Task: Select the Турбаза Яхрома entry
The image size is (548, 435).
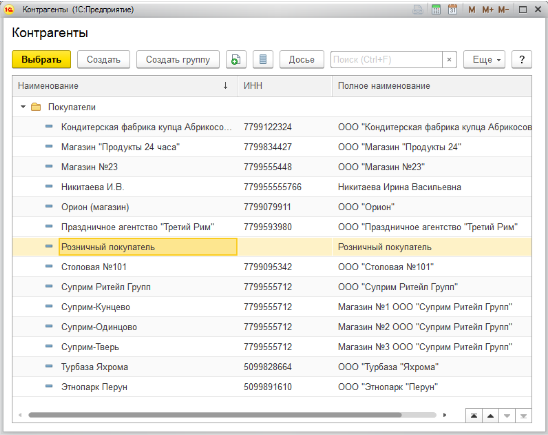Action: (95, 367)
